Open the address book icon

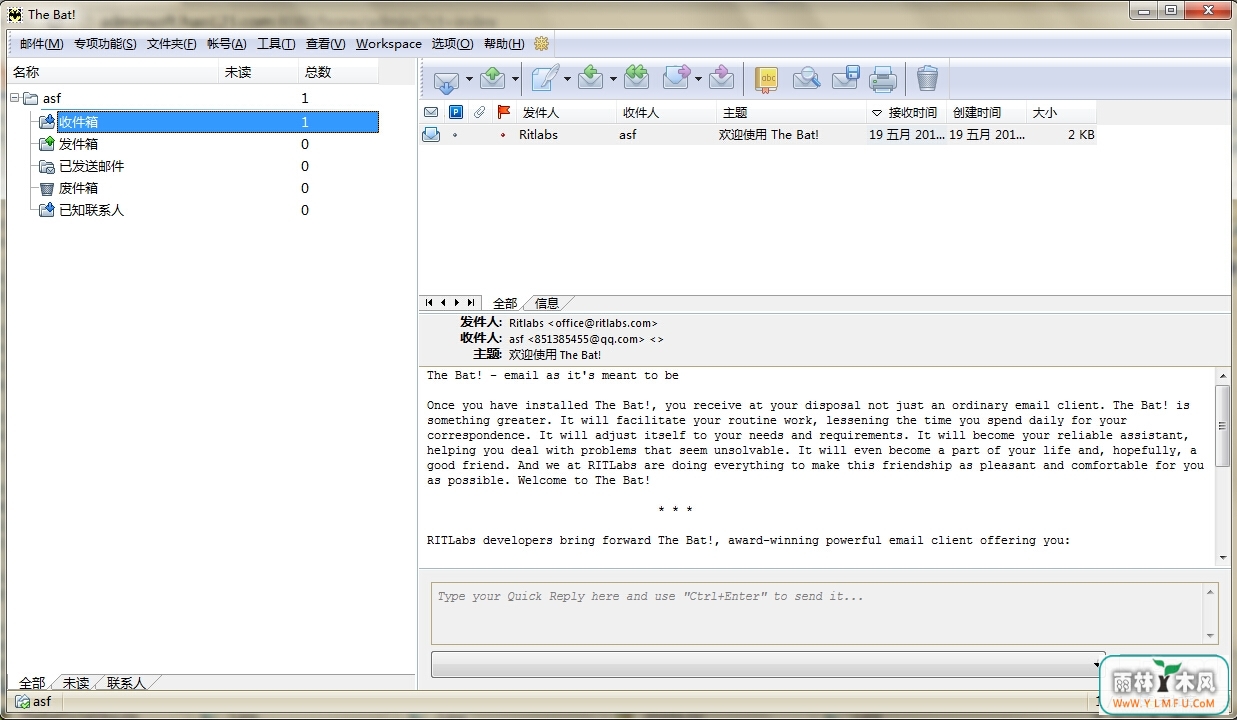pyautogui.click(x=766, y=79)
